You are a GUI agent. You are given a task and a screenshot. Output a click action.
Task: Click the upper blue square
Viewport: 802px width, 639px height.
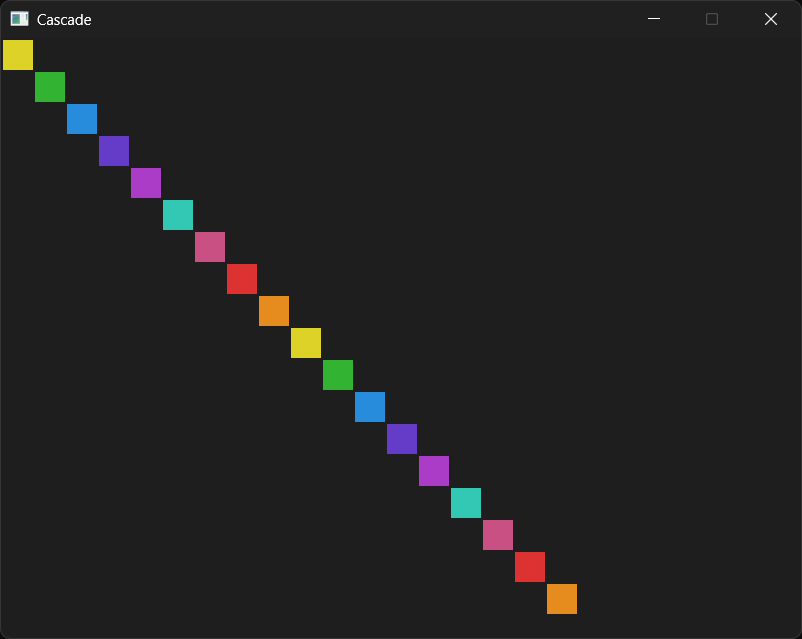[x=82, y=119]
